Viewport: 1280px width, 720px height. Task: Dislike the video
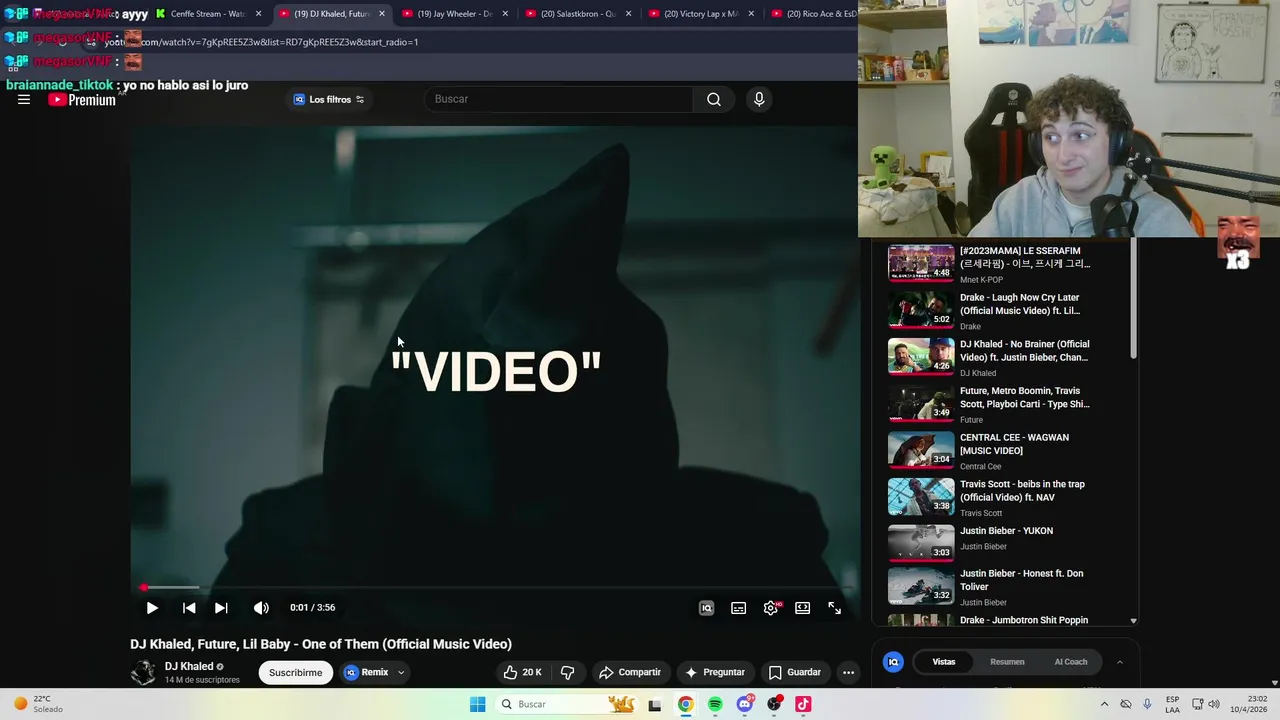[x=567, y=672]
